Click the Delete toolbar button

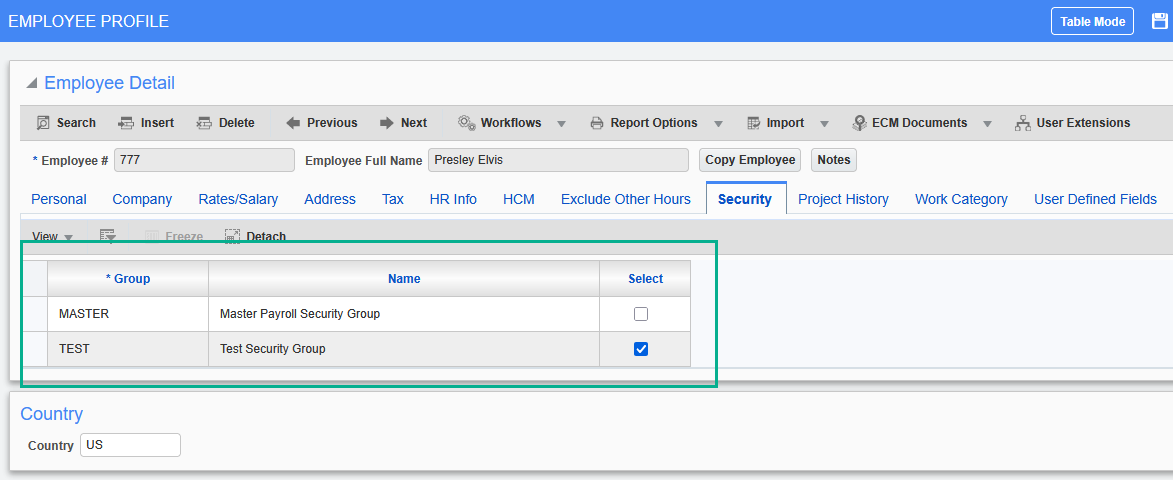[x=225, y=123]
